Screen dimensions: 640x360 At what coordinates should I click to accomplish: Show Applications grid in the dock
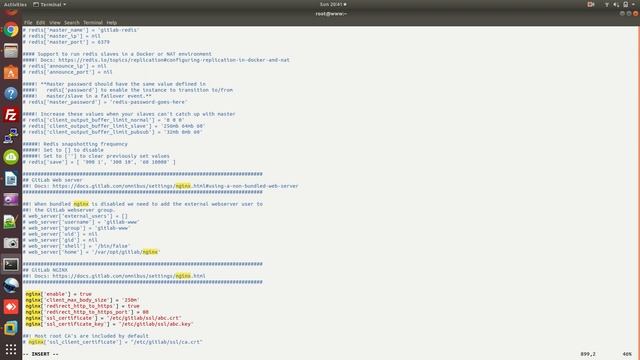coord(11,349)
